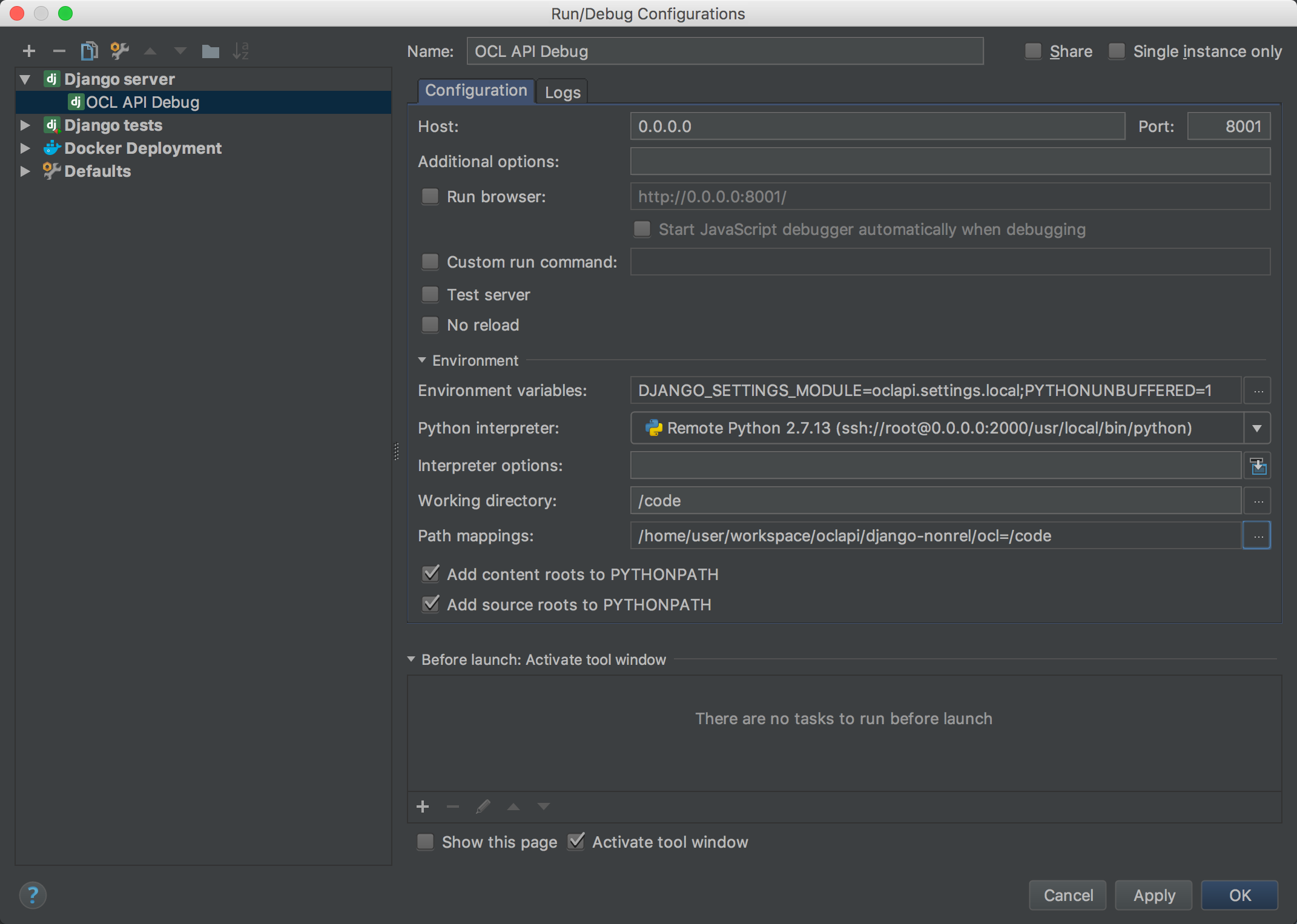
Task: Click the remove configuration minus icon
Action: (x=59, y=51)
